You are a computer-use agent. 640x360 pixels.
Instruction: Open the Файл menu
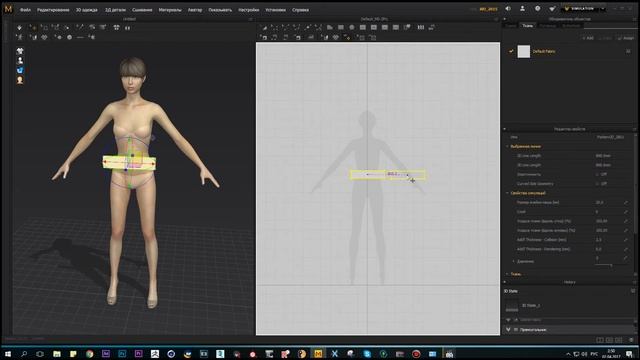click(x=25, y=10)
